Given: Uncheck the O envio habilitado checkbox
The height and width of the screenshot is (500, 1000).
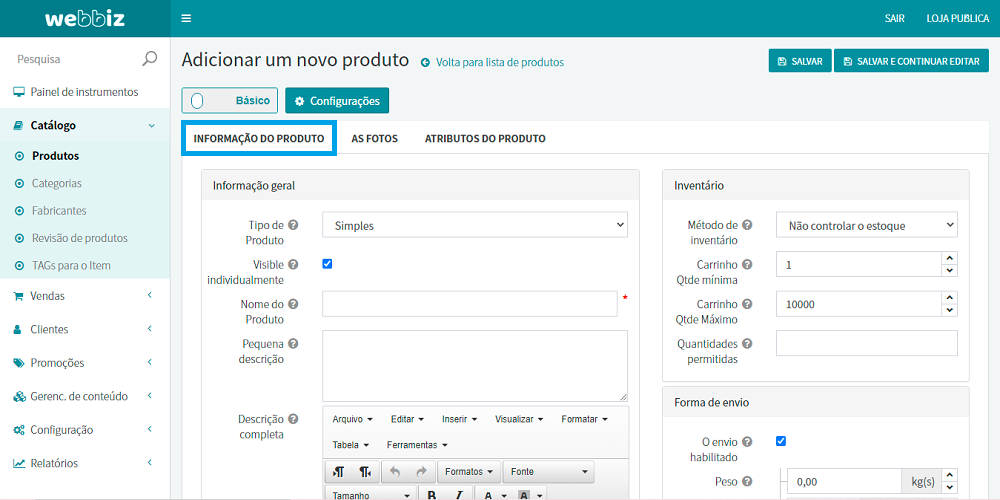Looking at the screenshot, I should click(781, 441).
